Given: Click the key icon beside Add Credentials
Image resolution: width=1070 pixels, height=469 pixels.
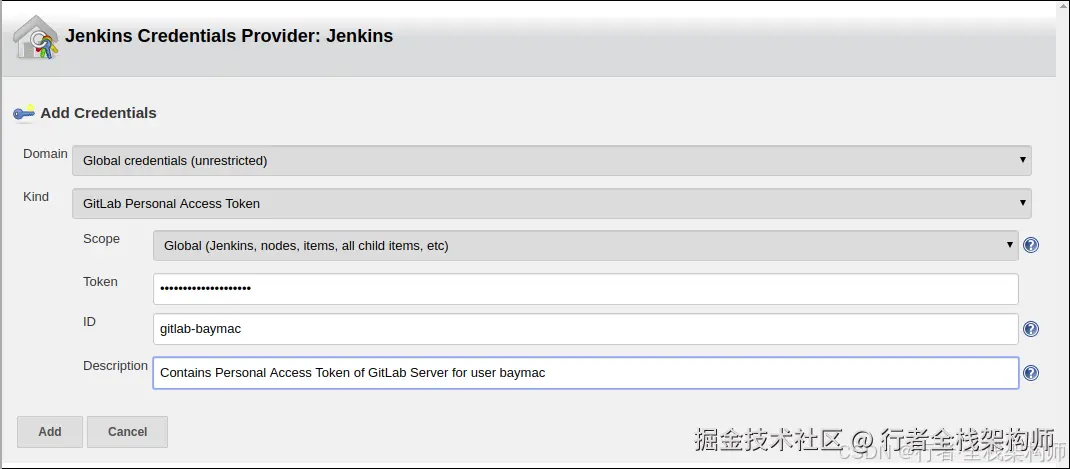Looking at the screenshot, I should tap(24, 113).
